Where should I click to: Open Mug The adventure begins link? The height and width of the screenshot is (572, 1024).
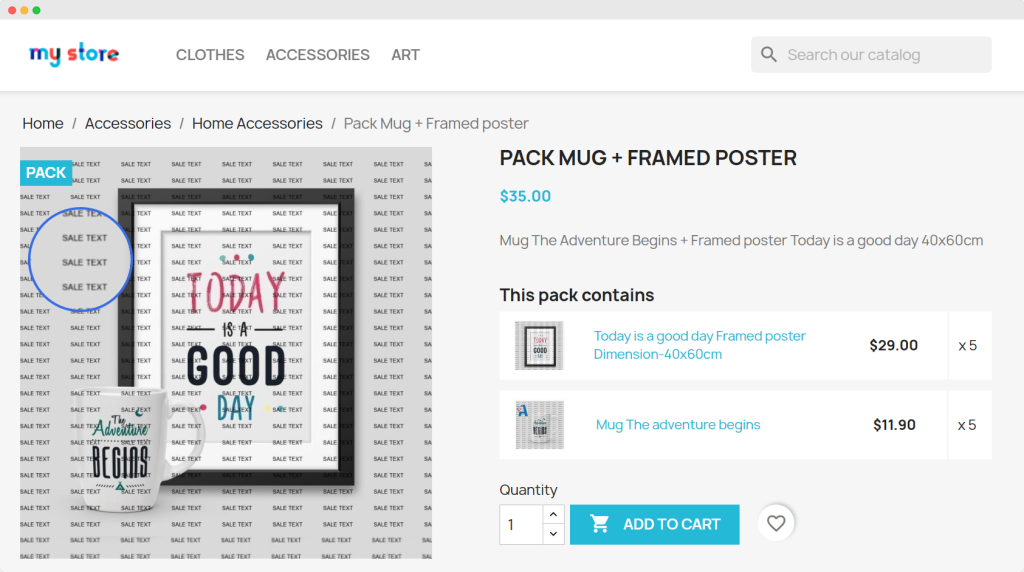(678, 424)
